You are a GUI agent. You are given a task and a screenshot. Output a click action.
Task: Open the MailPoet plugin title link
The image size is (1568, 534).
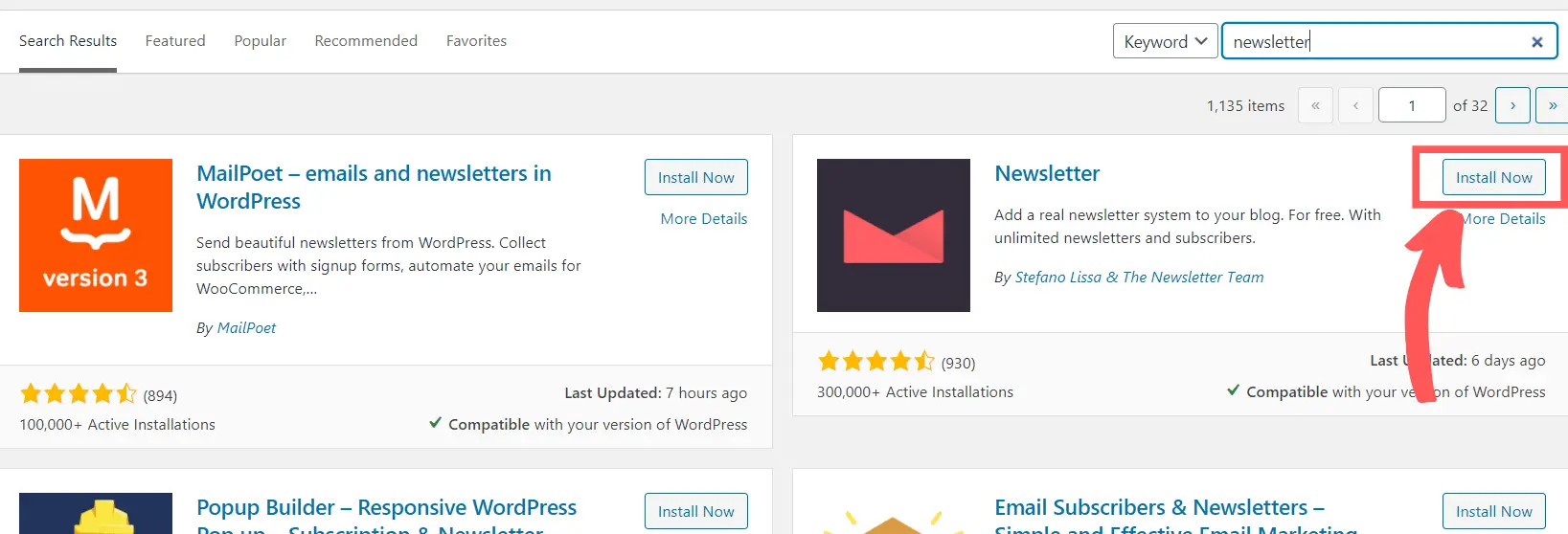[374, 187]
